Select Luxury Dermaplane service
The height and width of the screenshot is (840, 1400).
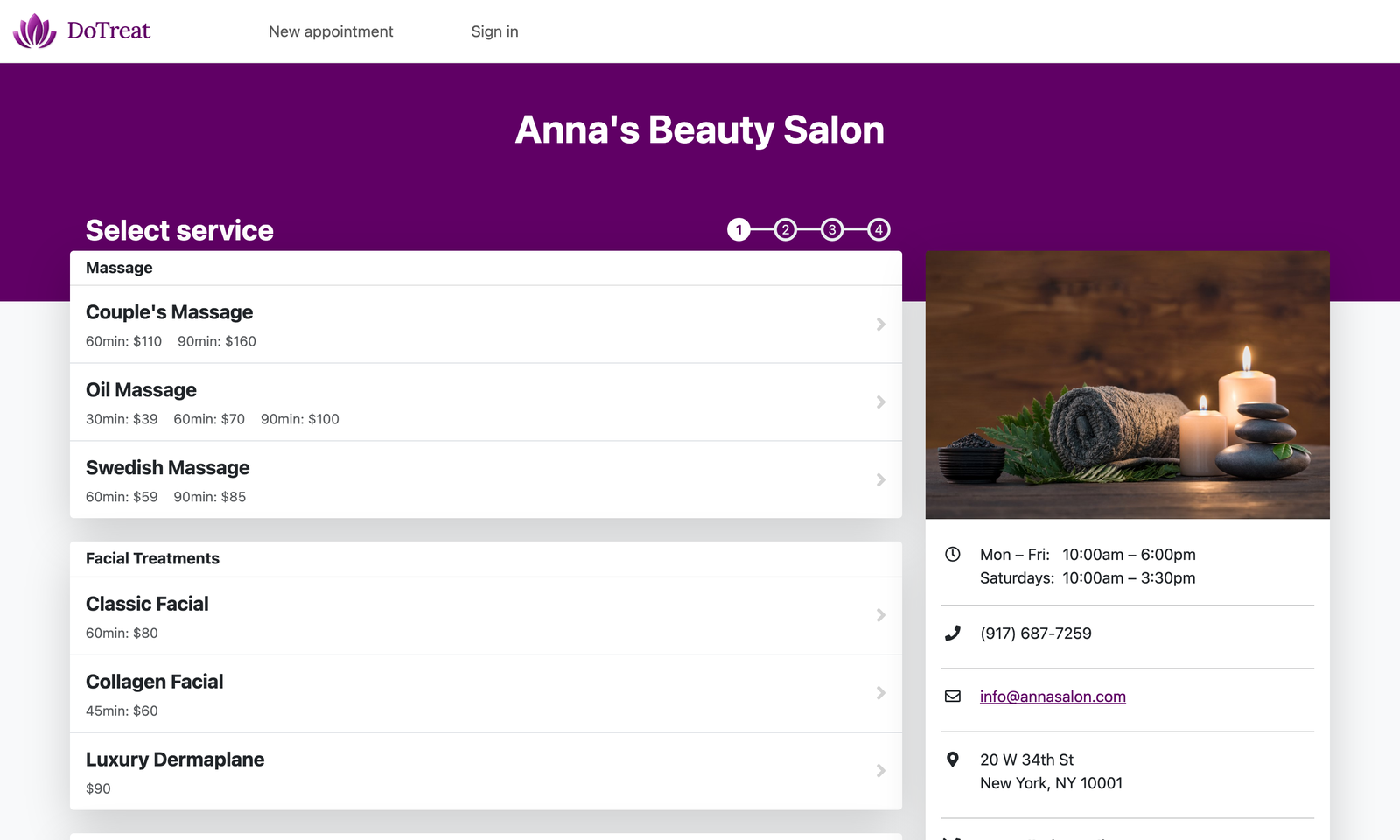[486, 772]
